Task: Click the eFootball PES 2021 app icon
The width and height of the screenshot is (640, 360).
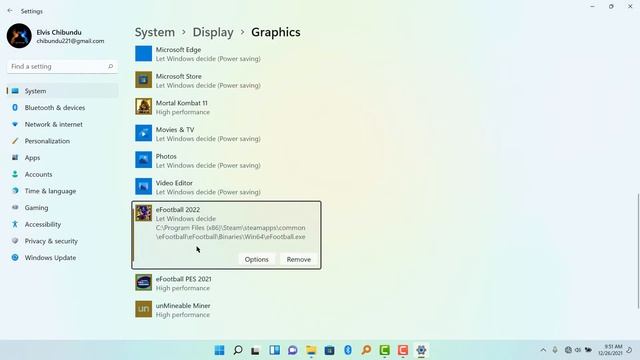Action: point(144,282)
